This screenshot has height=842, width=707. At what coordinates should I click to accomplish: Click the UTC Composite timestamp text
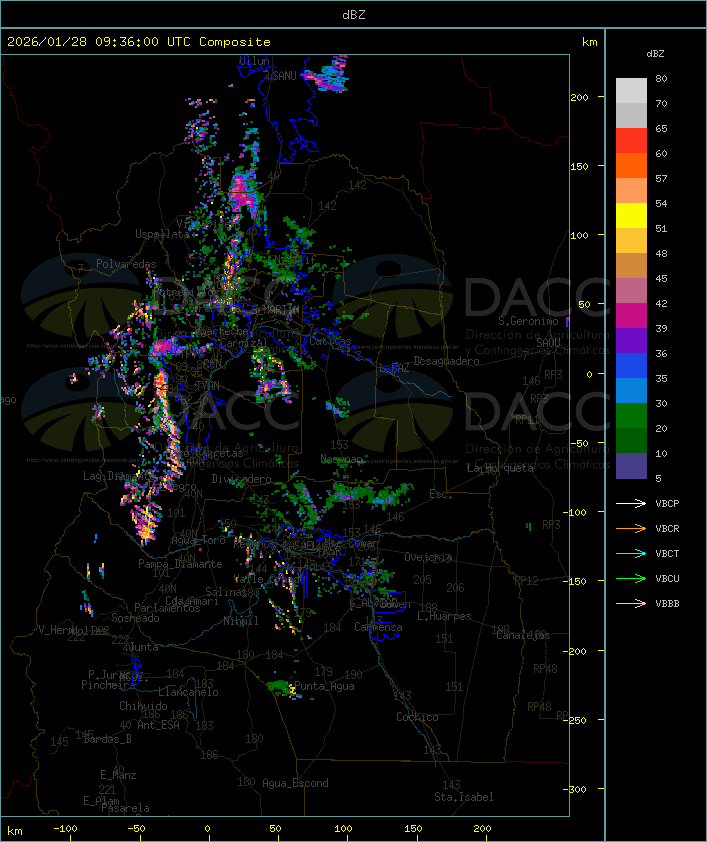point(139,42)
